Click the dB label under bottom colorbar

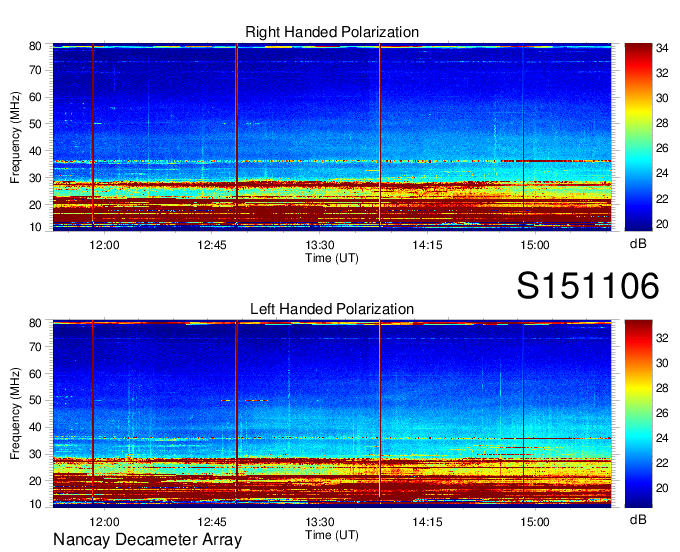click(638, 519)
